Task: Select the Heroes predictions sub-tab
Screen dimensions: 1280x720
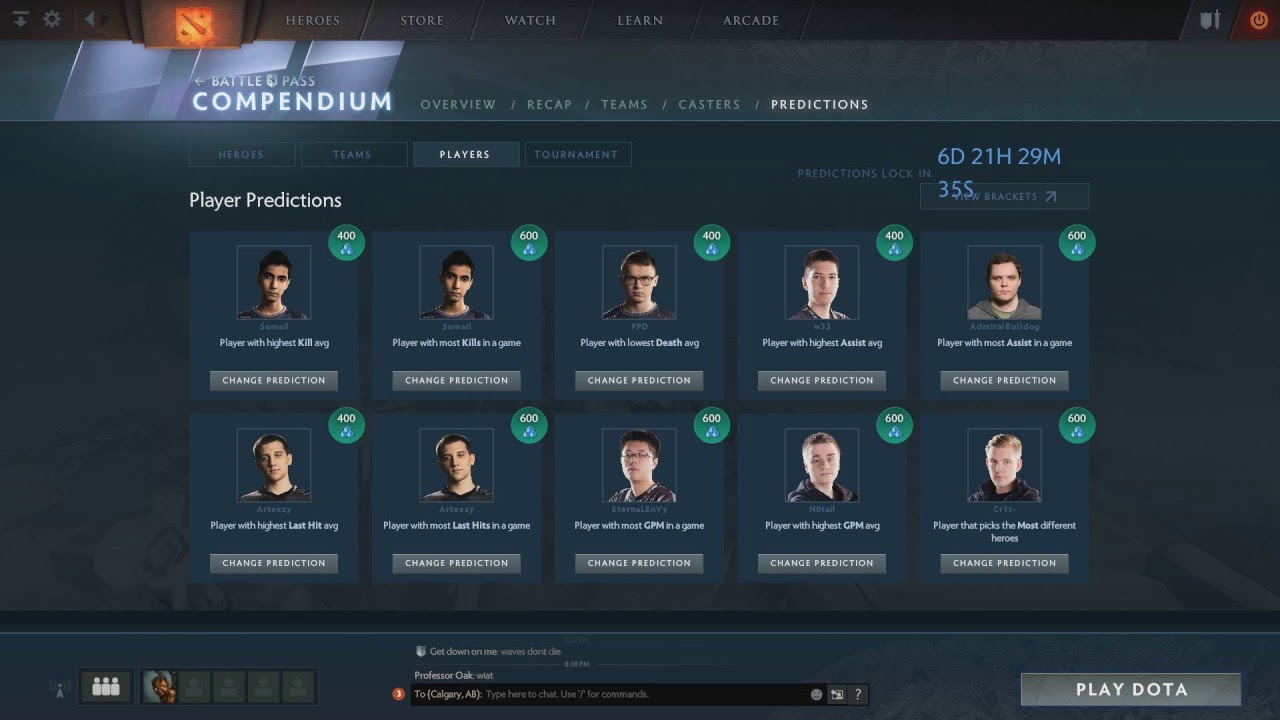Action: pos(242,154)
